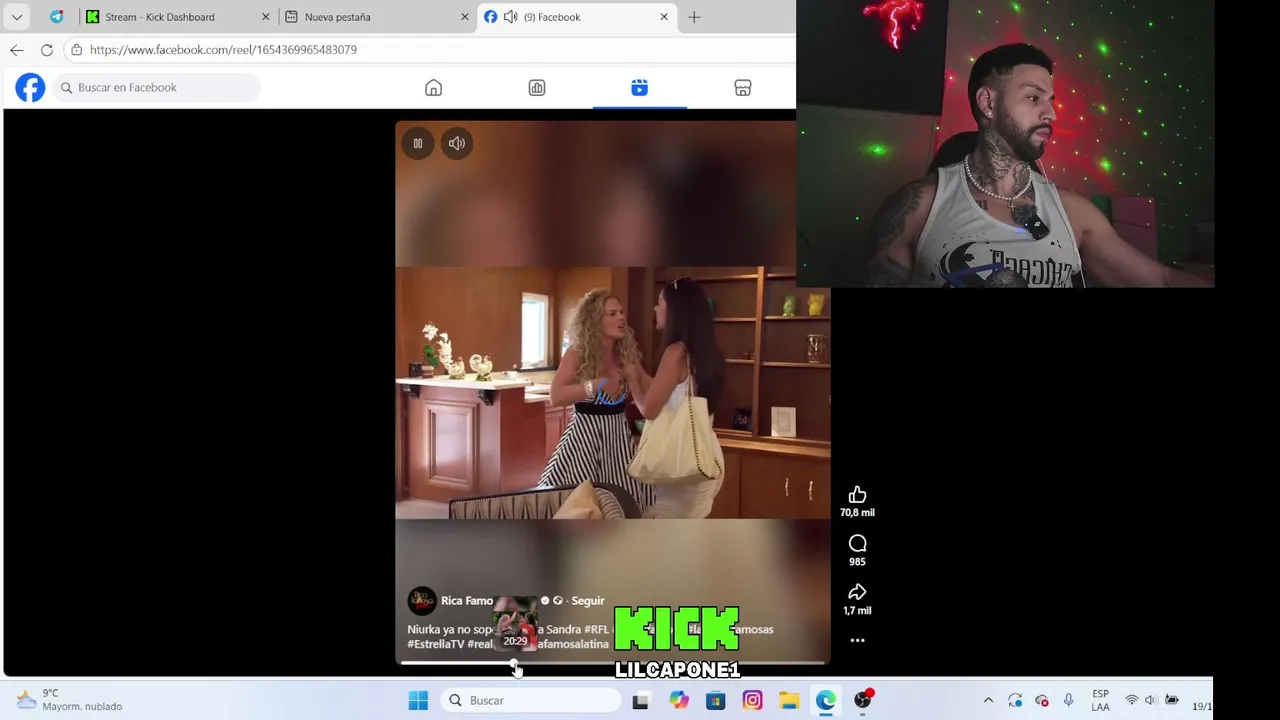The image size is (1280, 720).
Task: Select the Reels tab icon in Facebook
Action: click(640, 88)
